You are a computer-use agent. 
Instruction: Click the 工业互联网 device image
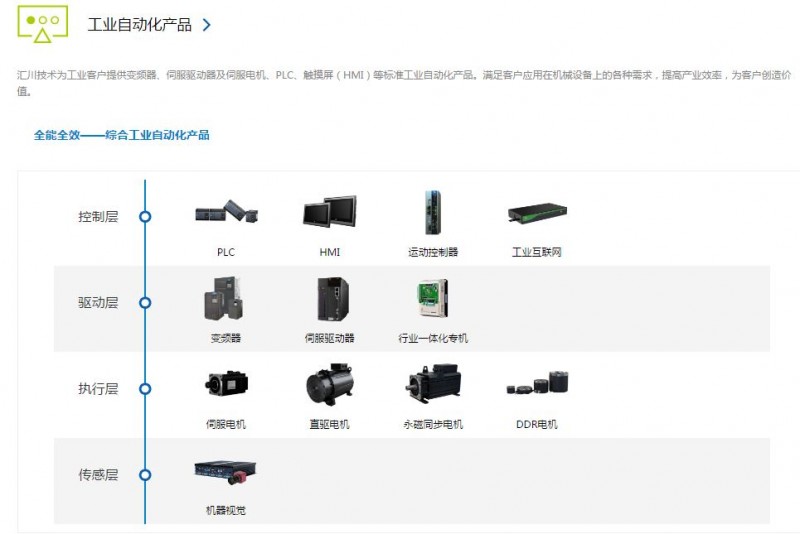(537, 212)
